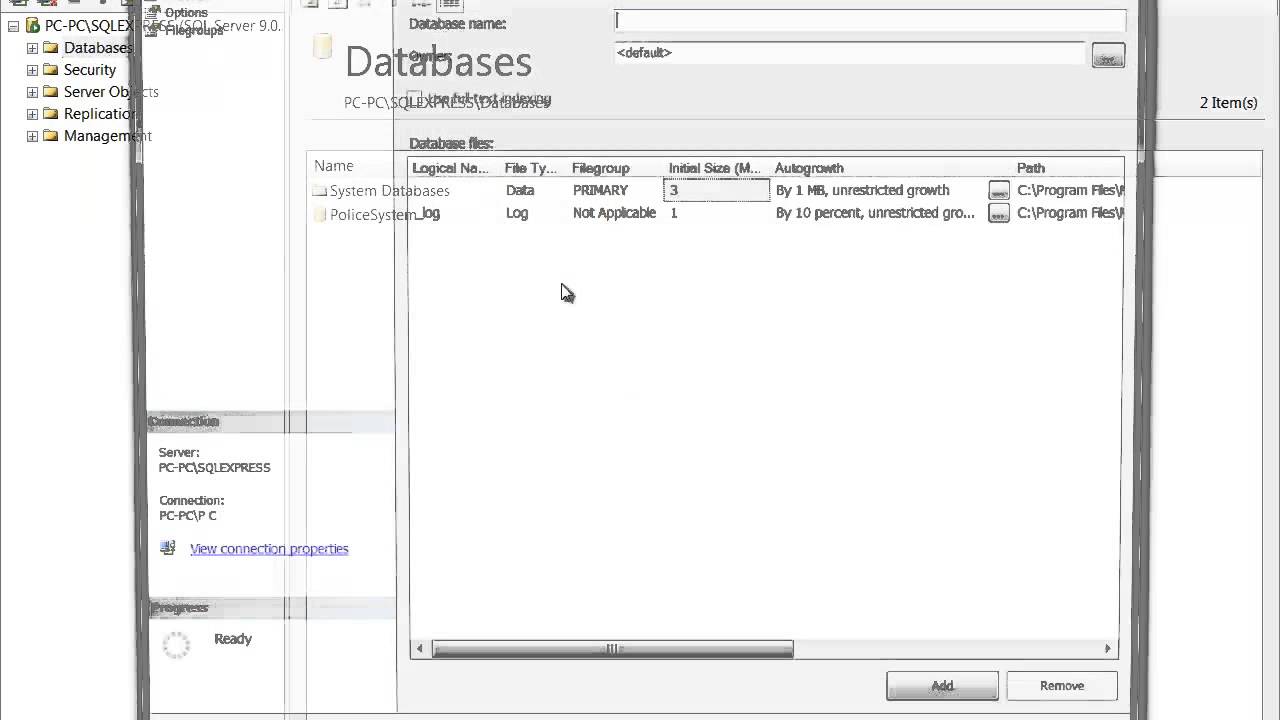The height and width of the screenshot is (720, 1280).
Task: Click the Log file path cell
Action: point(1070,213)
